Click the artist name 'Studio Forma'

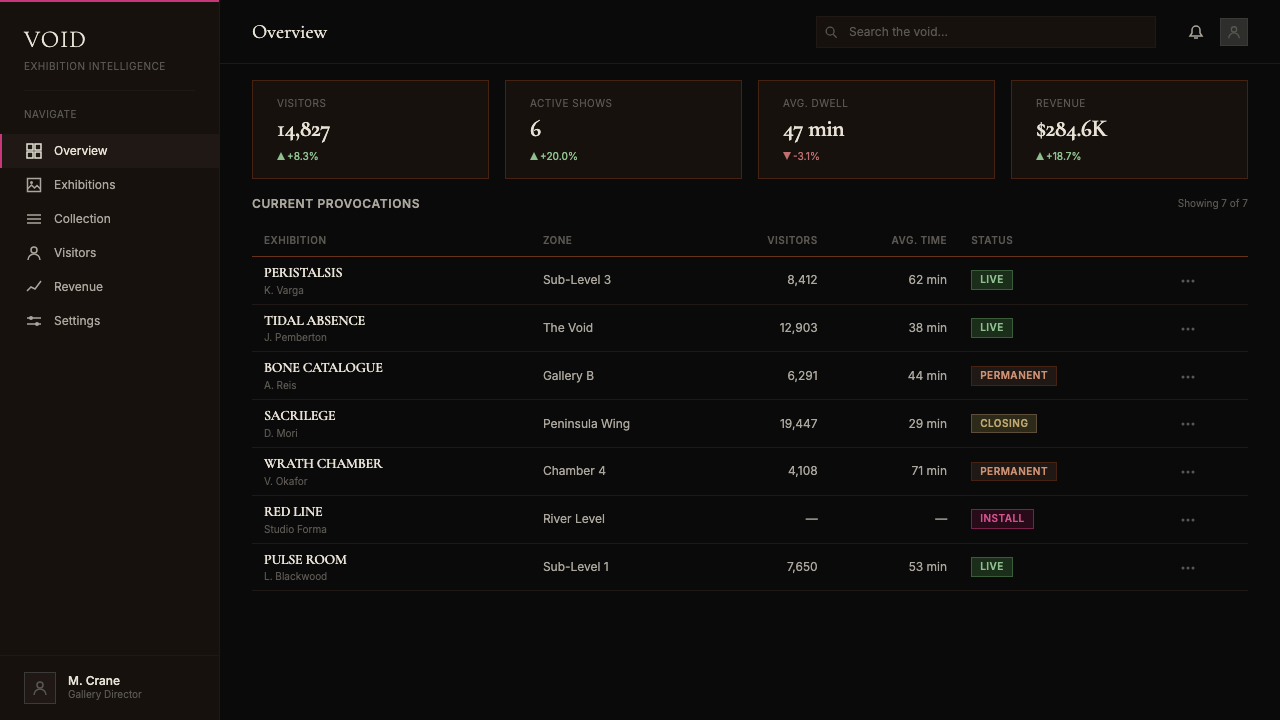pyautogui.click(x=295, y=529)
